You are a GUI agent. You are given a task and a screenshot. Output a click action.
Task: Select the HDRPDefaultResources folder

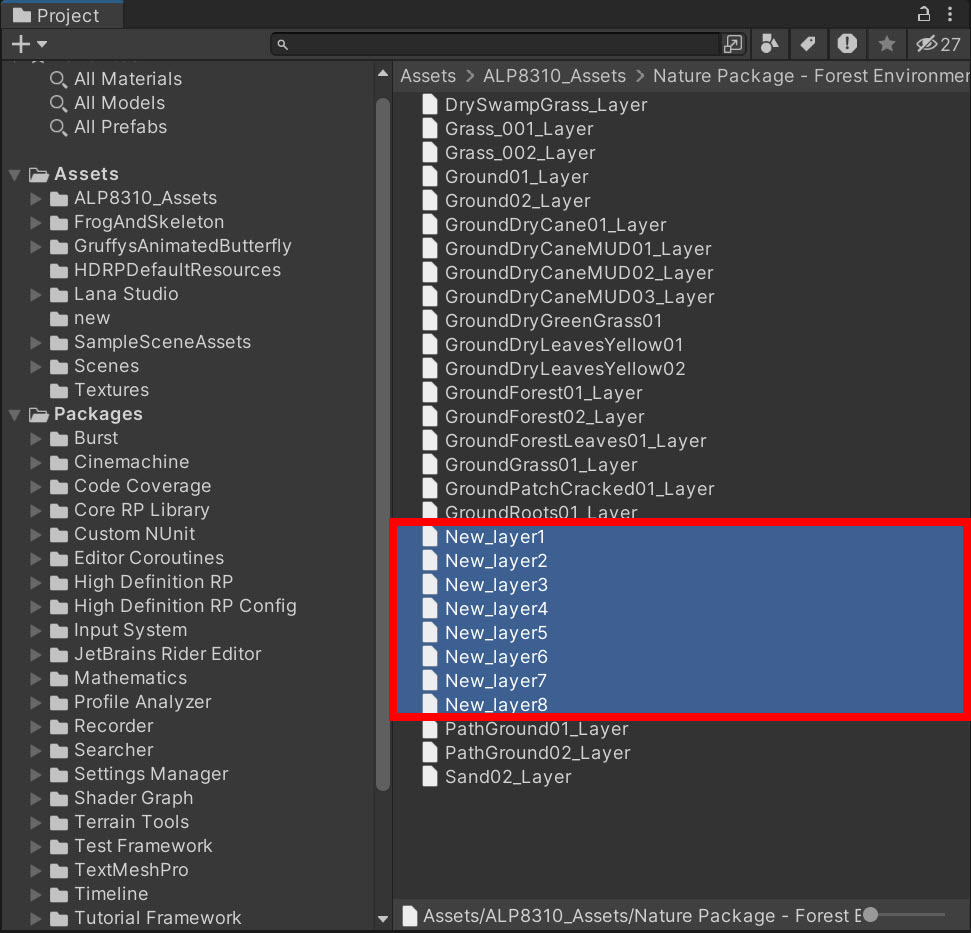[165, 271]
